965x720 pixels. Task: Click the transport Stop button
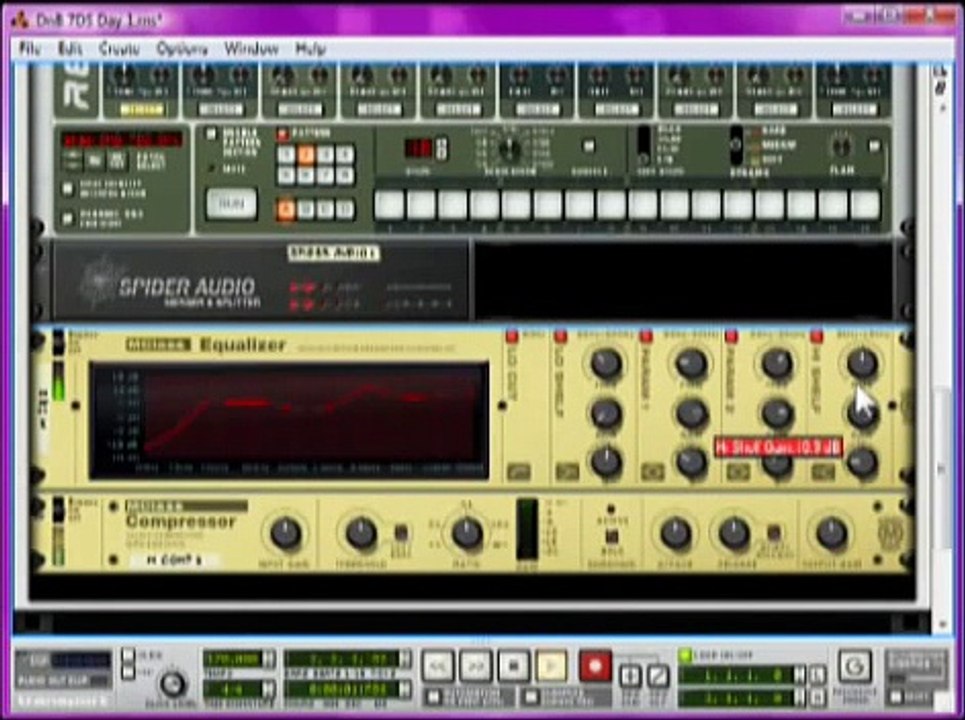[x=514, y=666]
